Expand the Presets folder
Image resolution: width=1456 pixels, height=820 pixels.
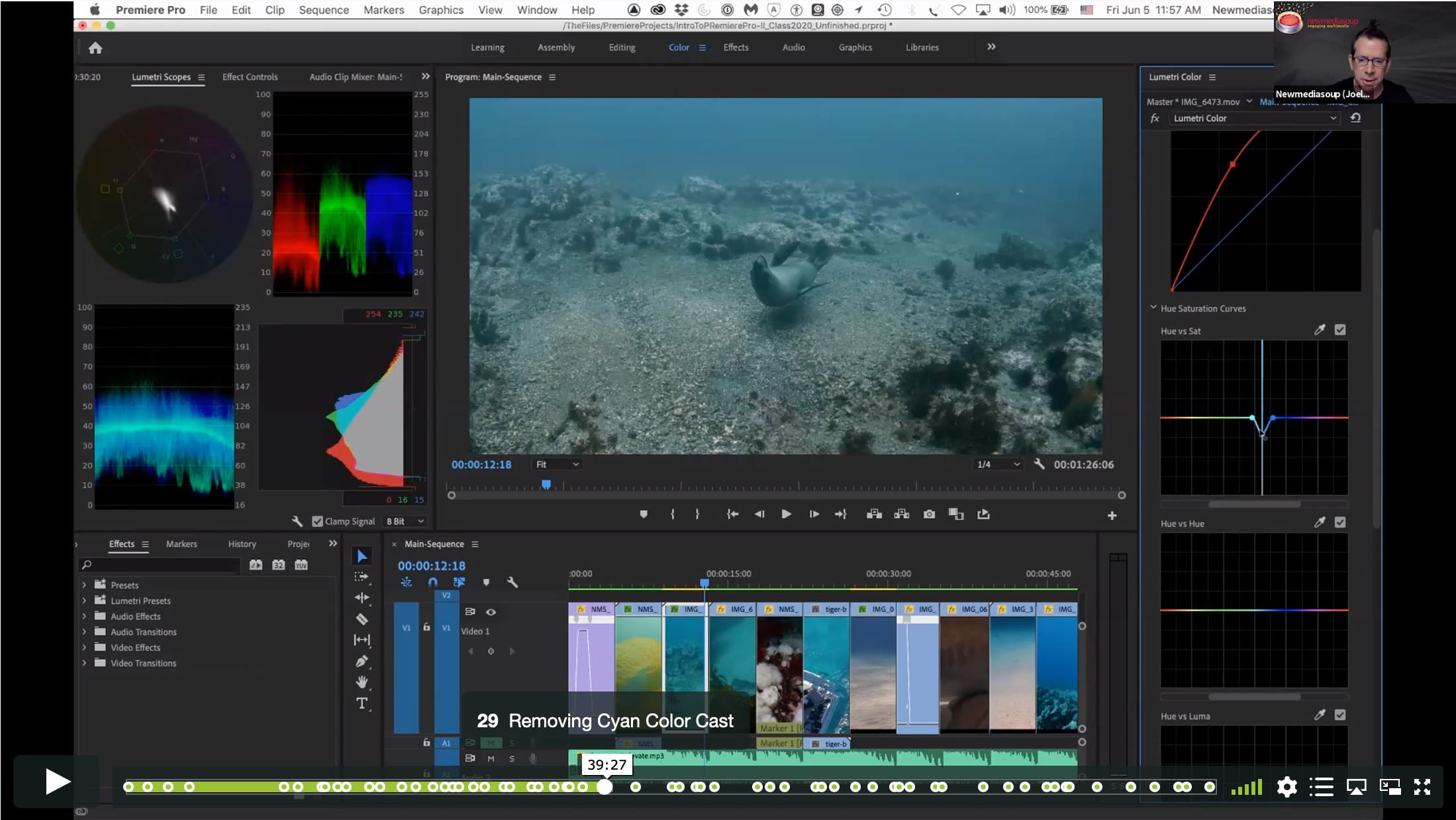point(84,585)
